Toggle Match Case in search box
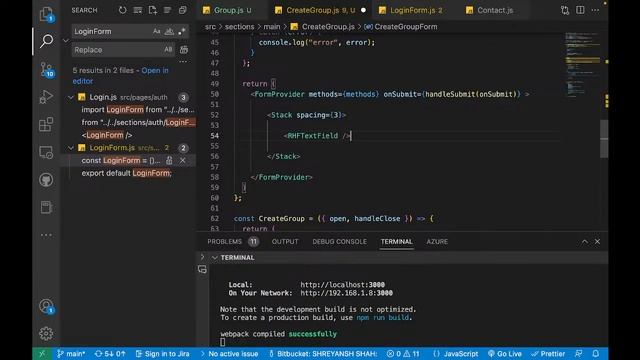This screenshot has width=640, height=360. pyautogui.click(x=157, y=31)
